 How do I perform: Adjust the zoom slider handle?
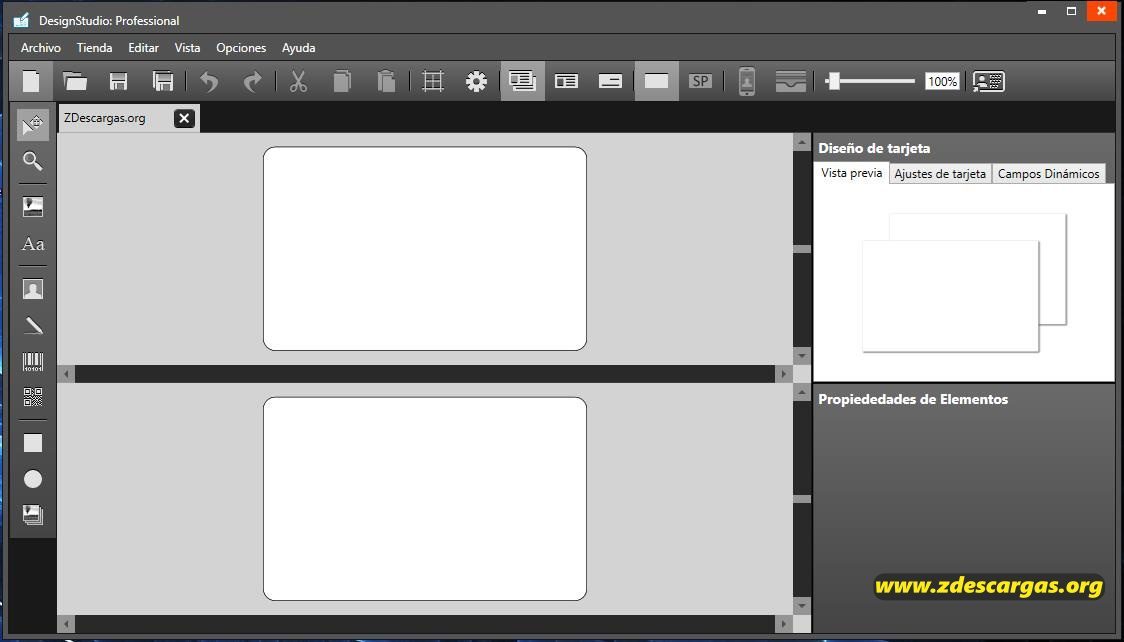coord(832,80)
